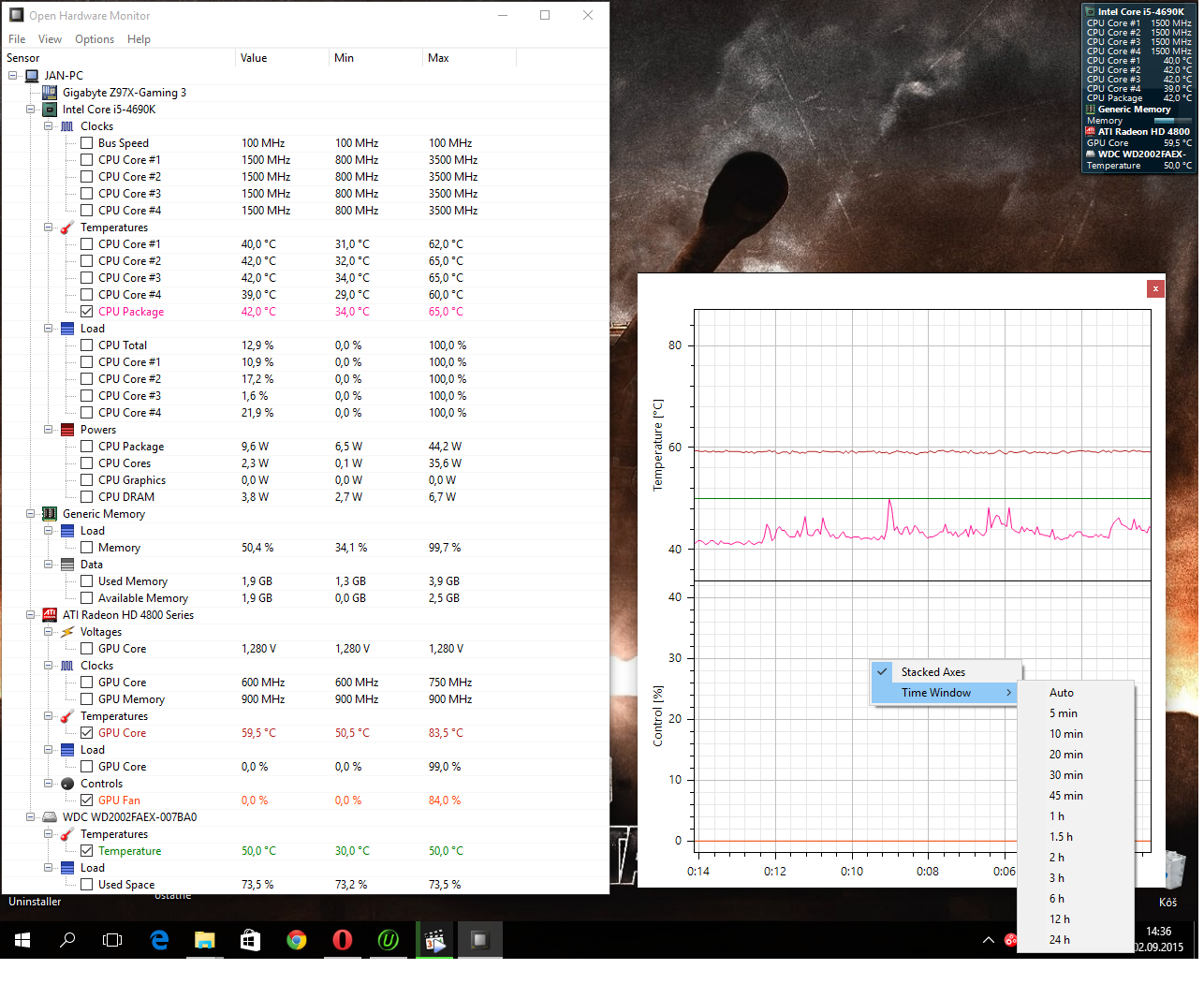Enable Bus Speed checkbox
1204x984 pixels.
point(86,143)
